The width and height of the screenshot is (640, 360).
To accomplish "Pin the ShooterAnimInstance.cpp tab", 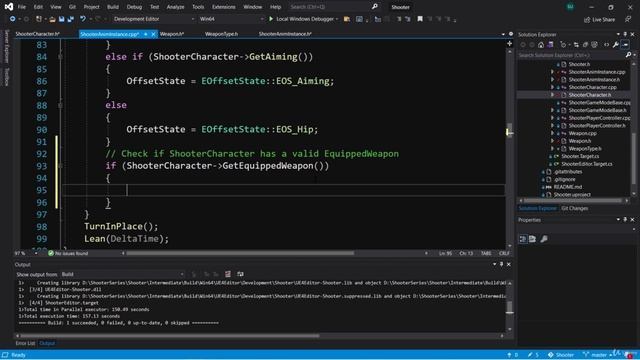I will [146, 34].
